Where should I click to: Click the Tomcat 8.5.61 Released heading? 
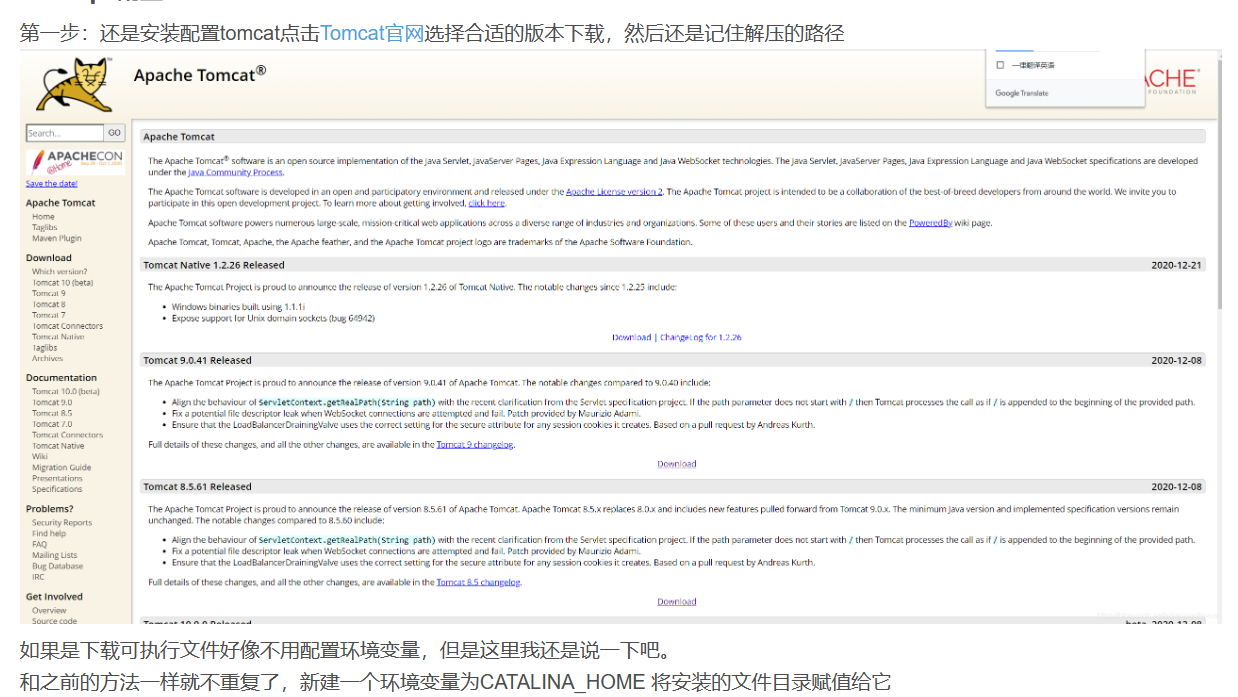(197, 487)
